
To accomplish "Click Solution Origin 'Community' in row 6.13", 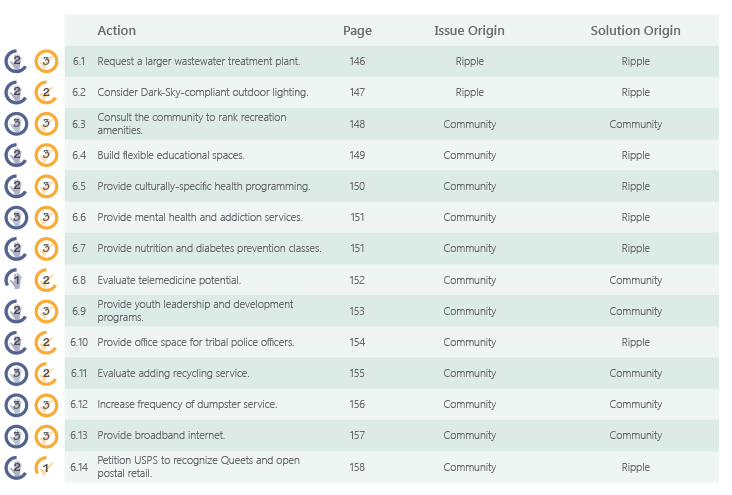I will point(635,436).
